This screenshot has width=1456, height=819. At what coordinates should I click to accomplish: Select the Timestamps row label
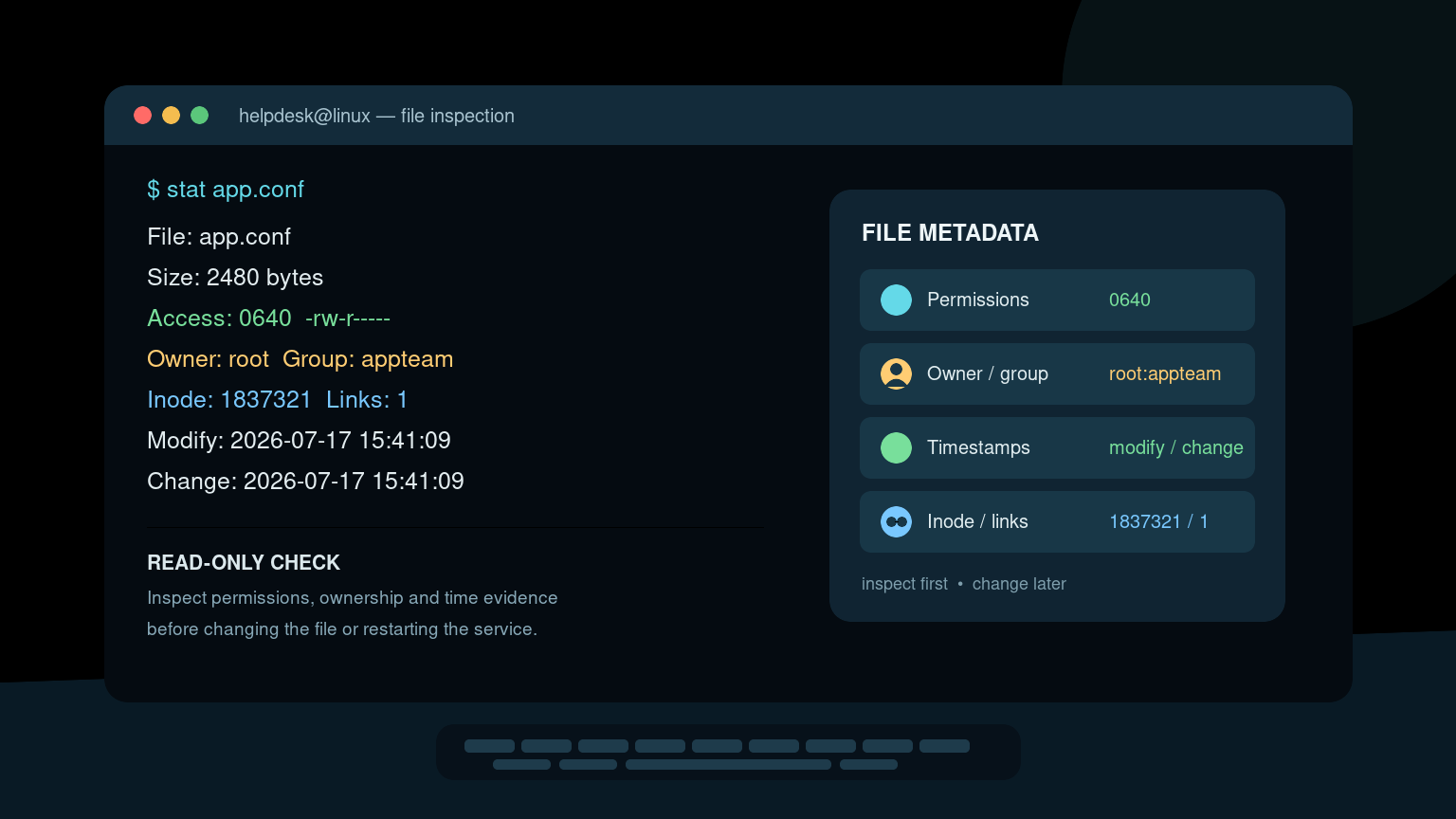pos(978,447)
